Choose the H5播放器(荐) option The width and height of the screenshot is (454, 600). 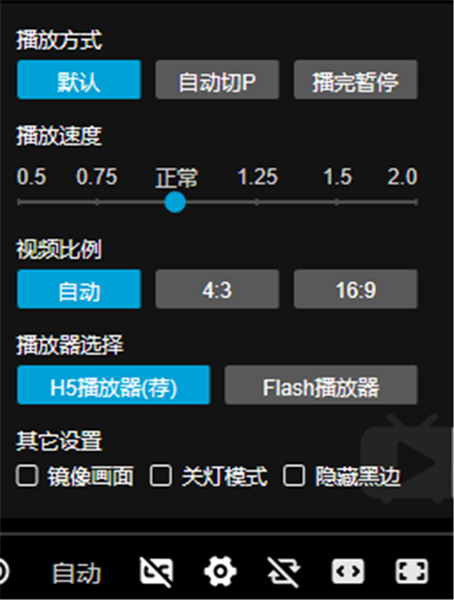tap(114, 385)
